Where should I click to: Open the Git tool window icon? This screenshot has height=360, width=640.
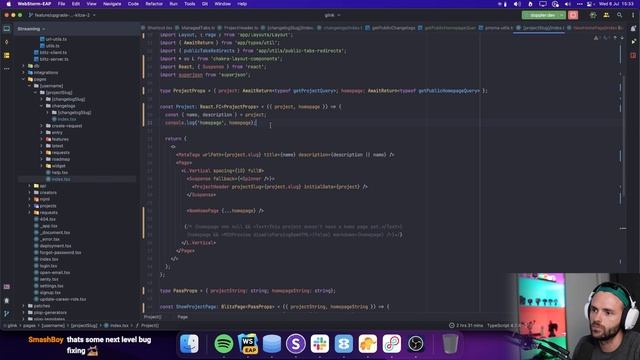tap(7, 313)
